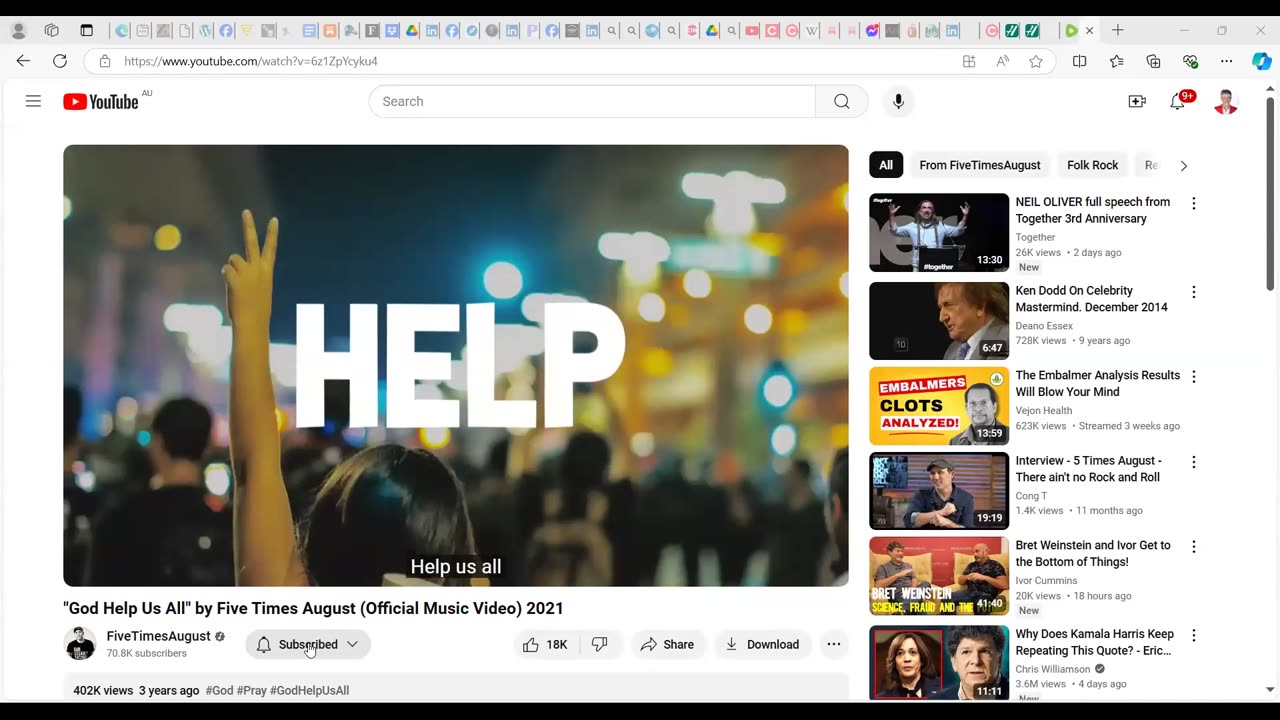Add this page to favorites star
Image resolution: width=1280 pixels, height=720 pixels.
(1036, 61)
